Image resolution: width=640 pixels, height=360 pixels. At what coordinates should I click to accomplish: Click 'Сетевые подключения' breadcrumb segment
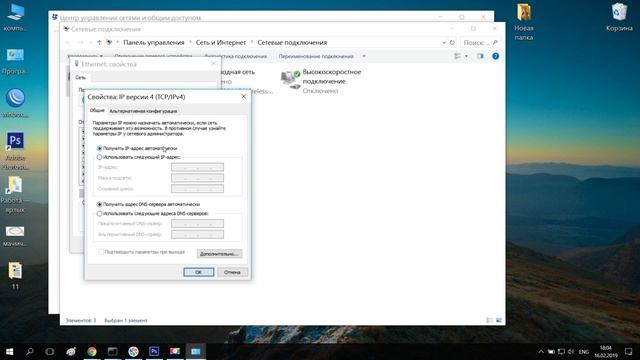(x=292, y=42)
